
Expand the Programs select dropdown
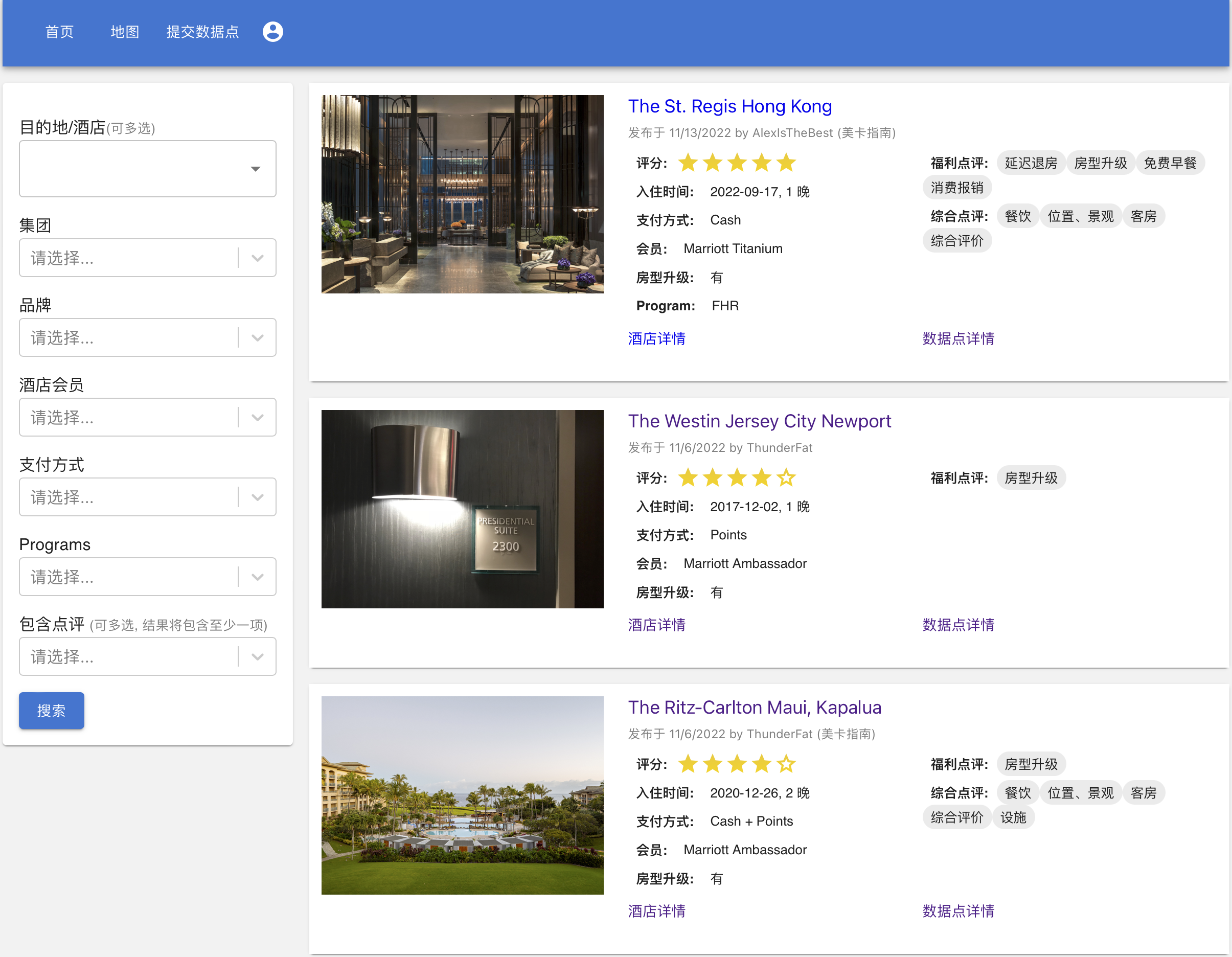pos(148,577)
